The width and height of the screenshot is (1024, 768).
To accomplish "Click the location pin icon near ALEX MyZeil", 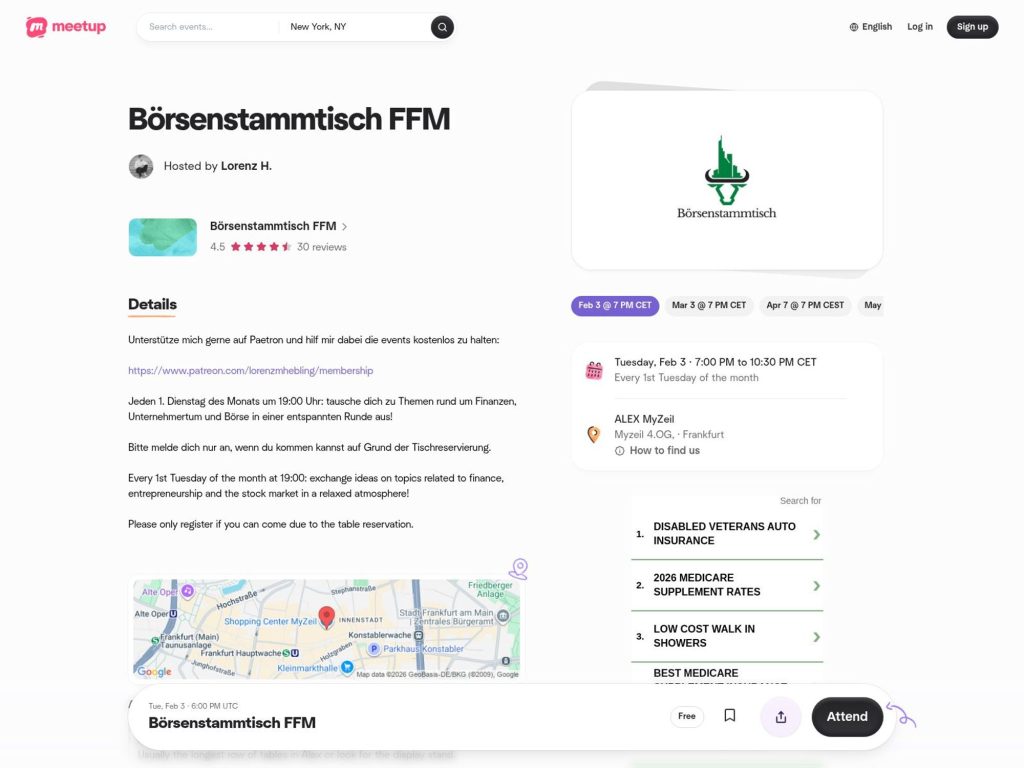I will pyautogui.click(x=593, y=435).
